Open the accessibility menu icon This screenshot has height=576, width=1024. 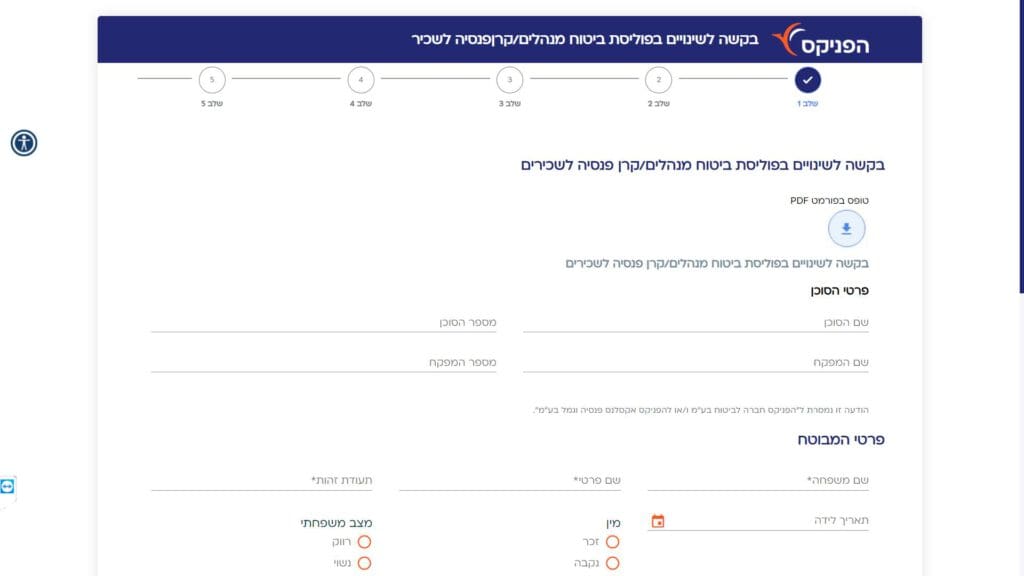click(x=24, y=143)
